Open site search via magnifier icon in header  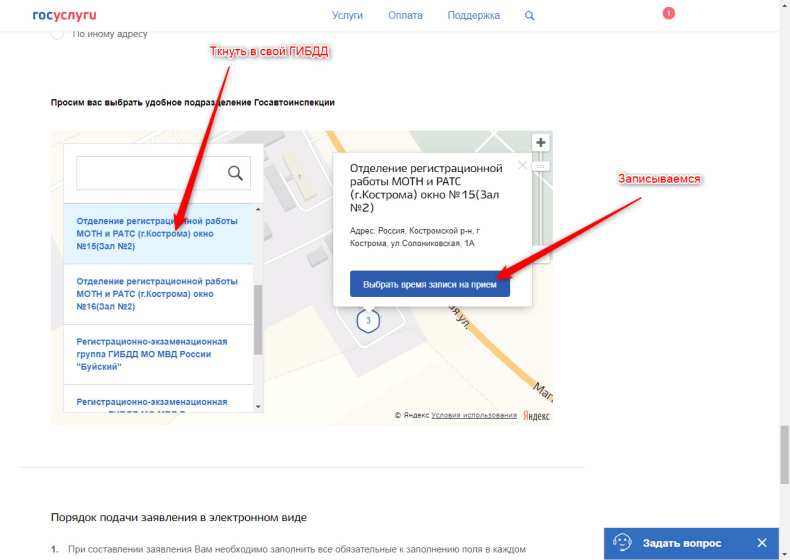(x=530, y=16)
